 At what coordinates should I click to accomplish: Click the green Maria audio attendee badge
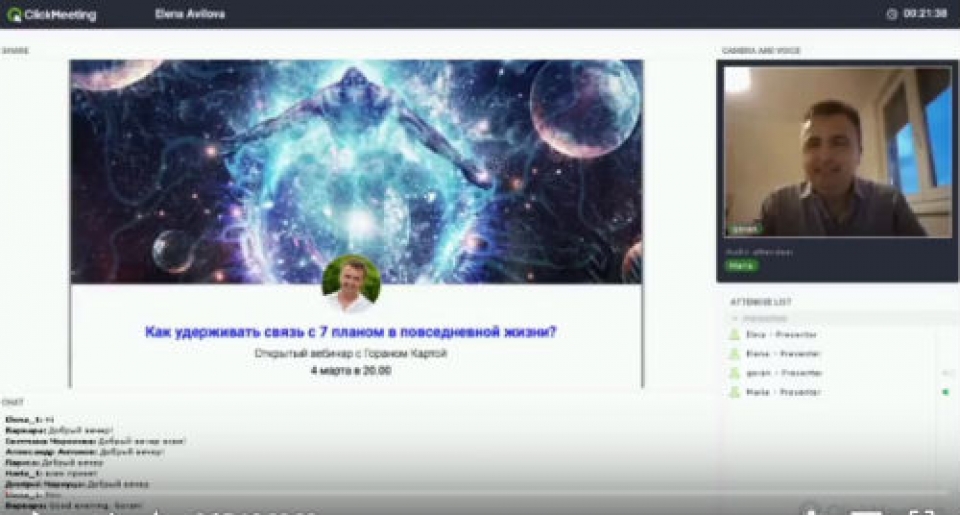pyautogui.click(x=741, y=266)
